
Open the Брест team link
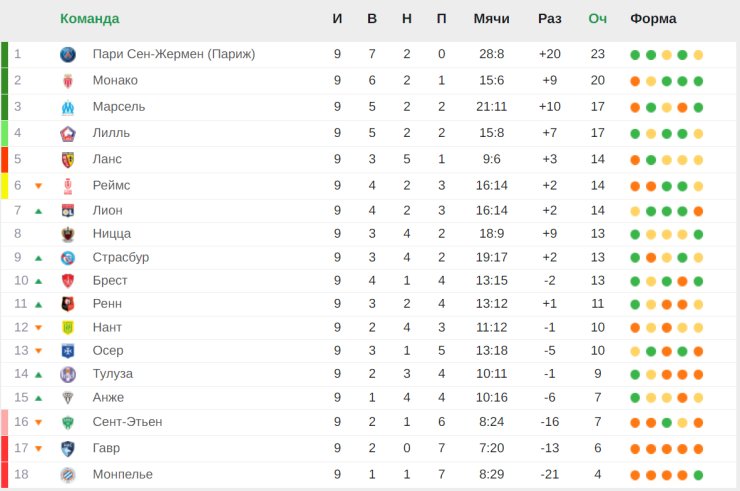tap(110, 280)
